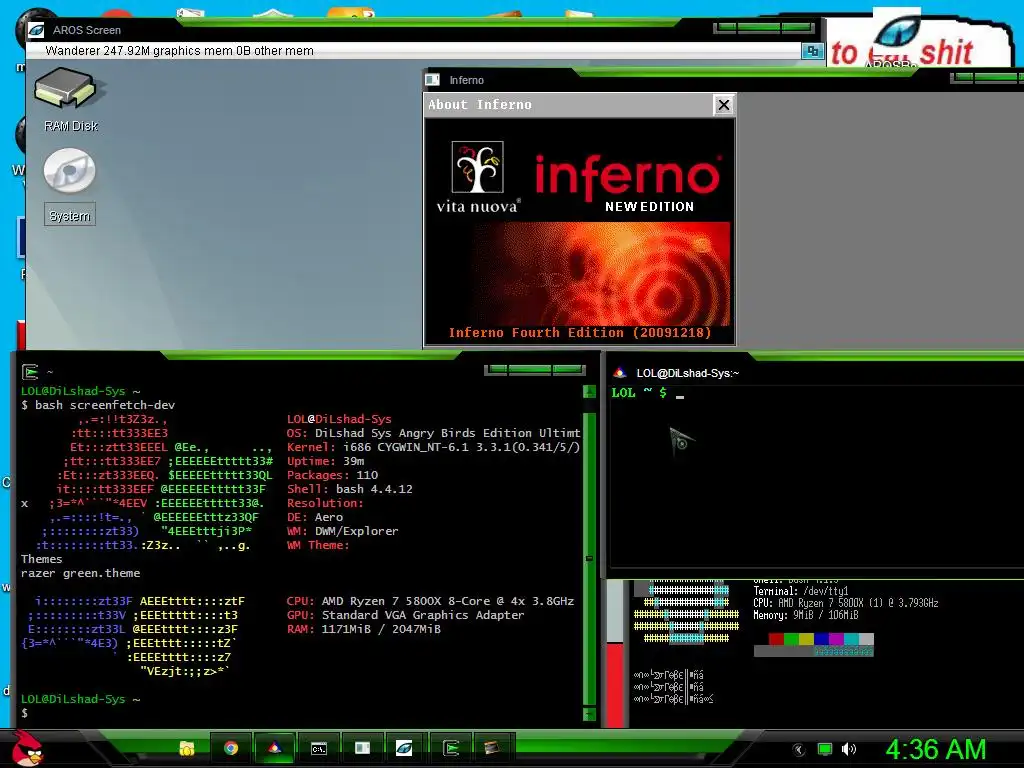Click the WM: DWM/Explorer line

(342, 531)
